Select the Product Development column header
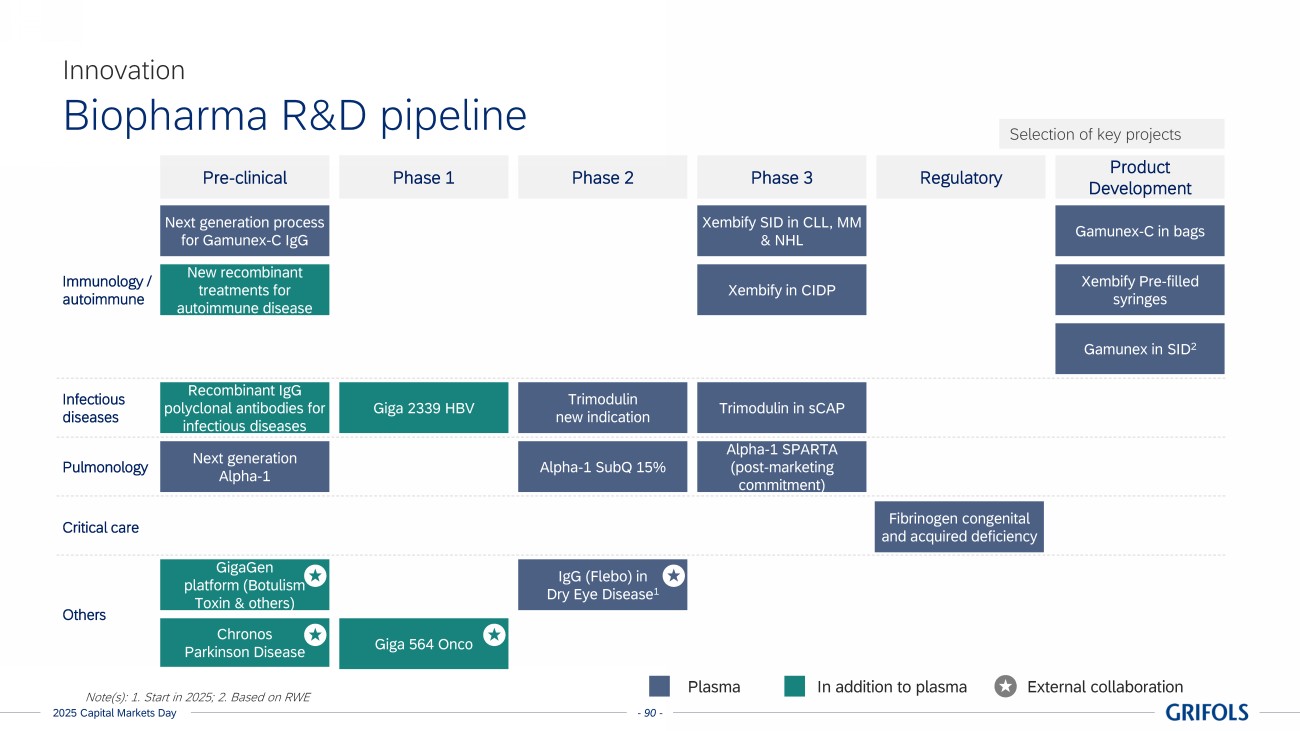 pos(1140,178)
